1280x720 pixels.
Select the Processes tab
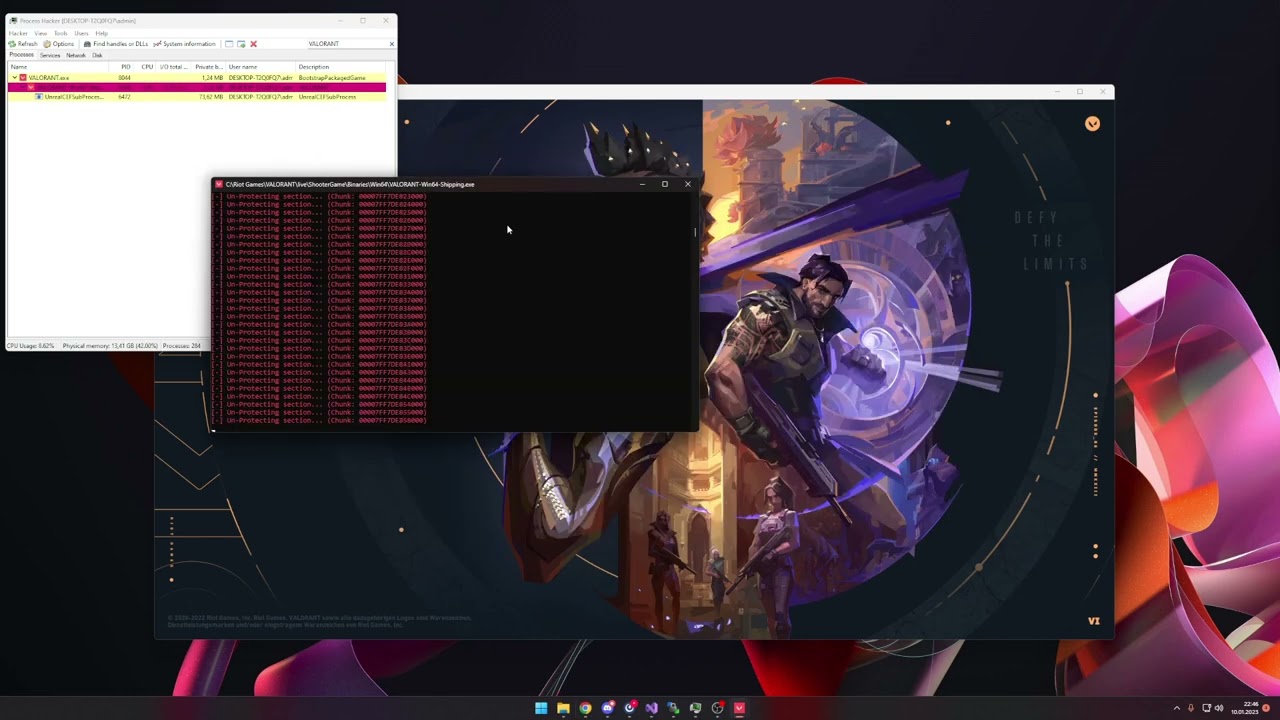pos(21,55)
